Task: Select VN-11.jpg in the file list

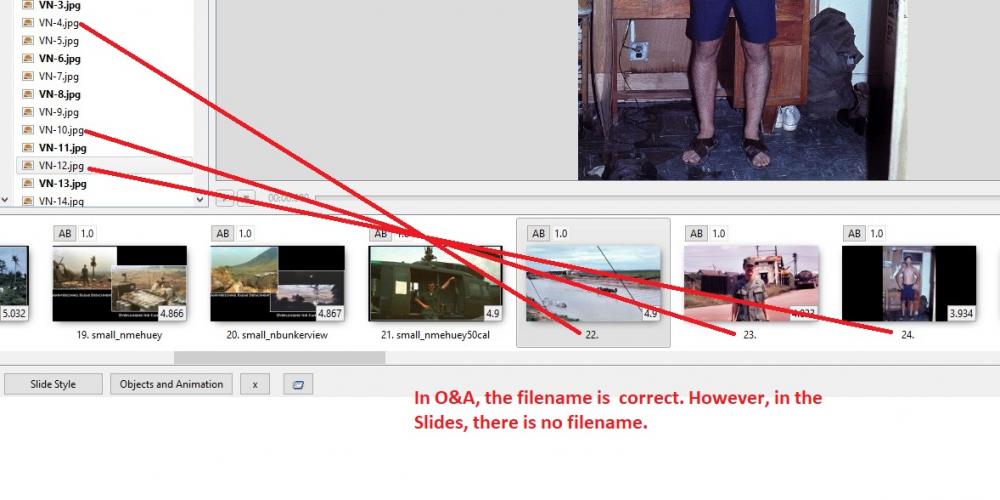Action: click(62, 148)
